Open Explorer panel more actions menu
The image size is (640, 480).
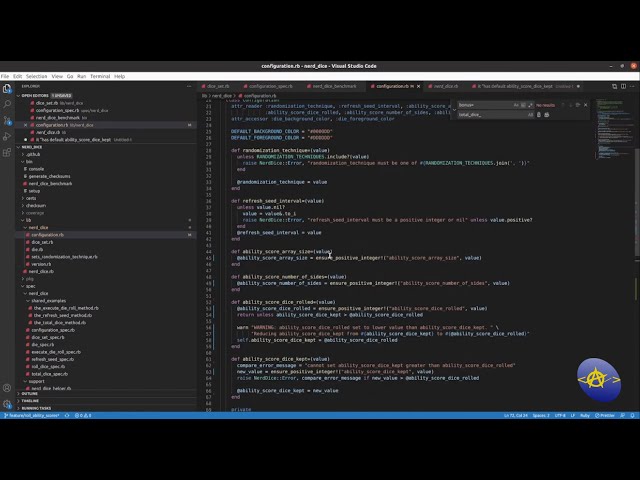pyautogui.click(x=189, y=86)
